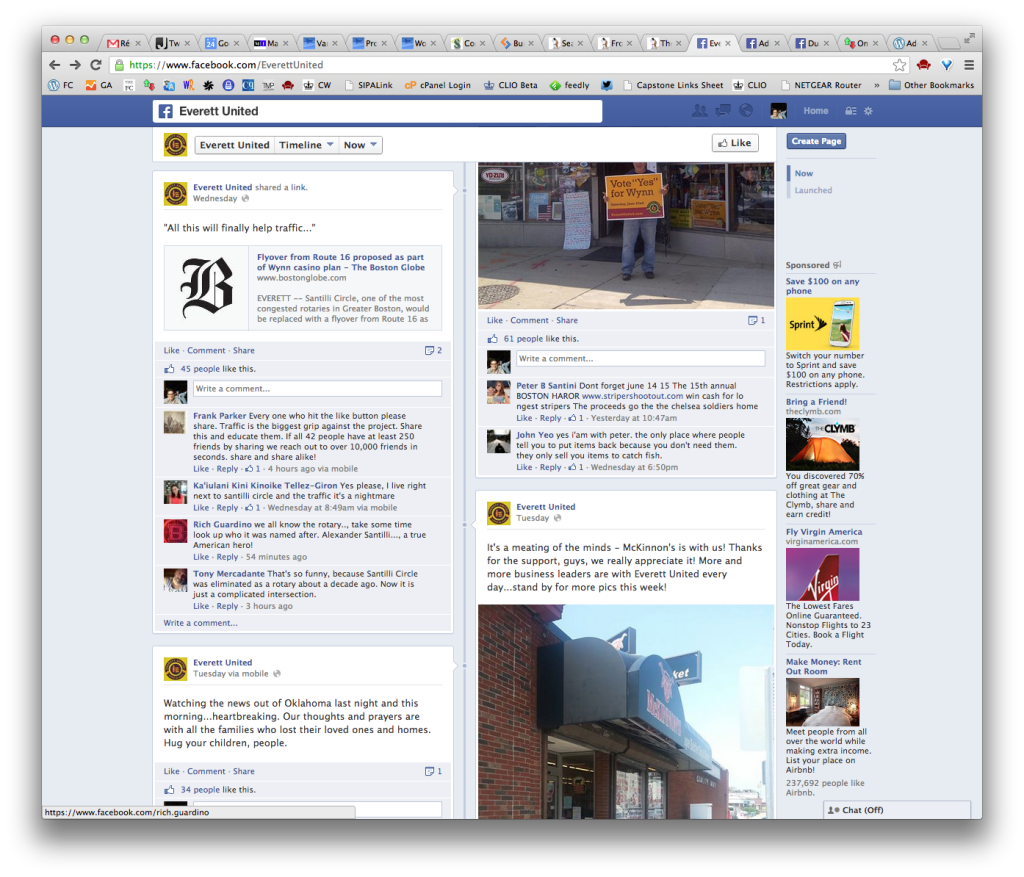This screenshot has width=1024, height=877.
Task: Click the red couch extension icon in toolbar
Action: click(x=923, y=65)
